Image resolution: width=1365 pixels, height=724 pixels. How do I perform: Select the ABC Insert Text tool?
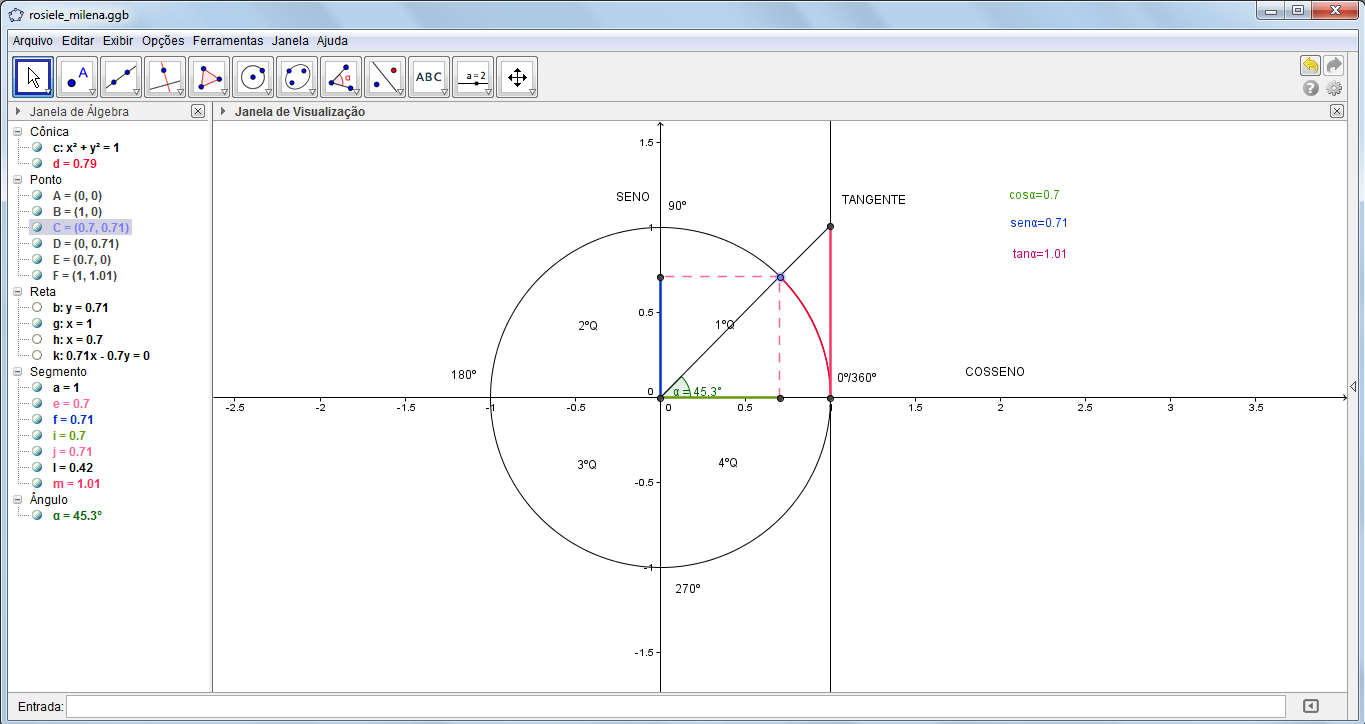tap(429, 77)
